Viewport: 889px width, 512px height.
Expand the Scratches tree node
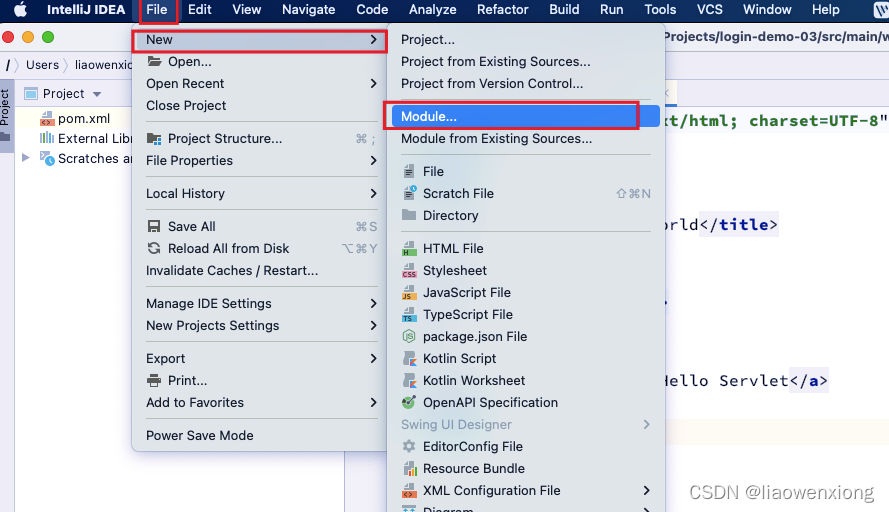pos(26,158)
